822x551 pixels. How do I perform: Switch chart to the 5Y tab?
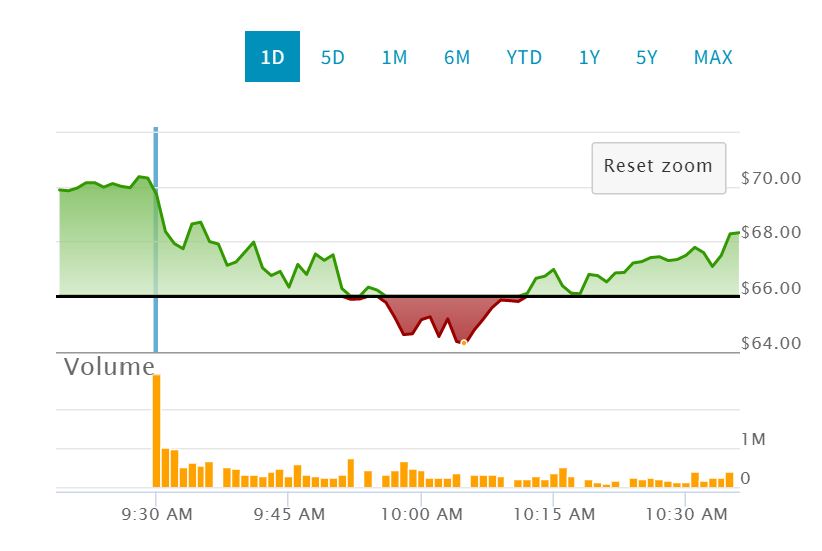click(647, 57)
